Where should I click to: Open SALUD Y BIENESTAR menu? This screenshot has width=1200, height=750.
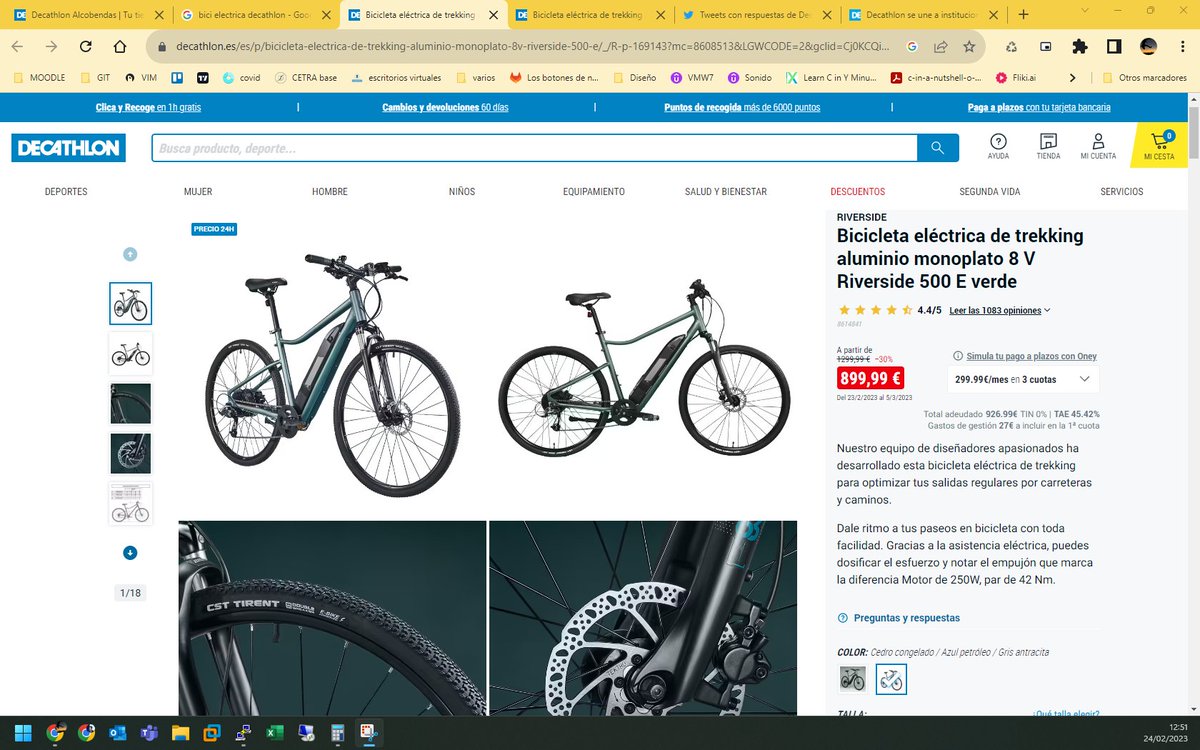[726, 191]
